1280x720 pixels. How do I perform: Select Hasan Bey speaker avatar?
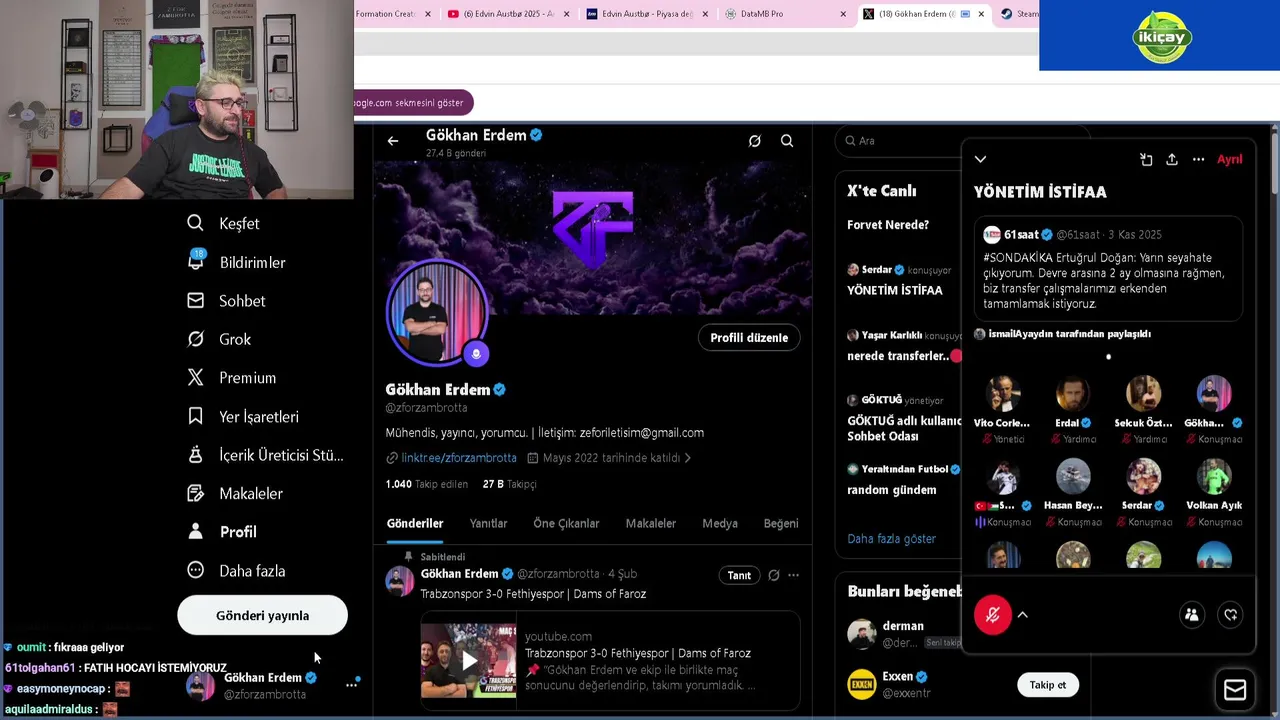pyautogui.click(x=1073, y=477)
